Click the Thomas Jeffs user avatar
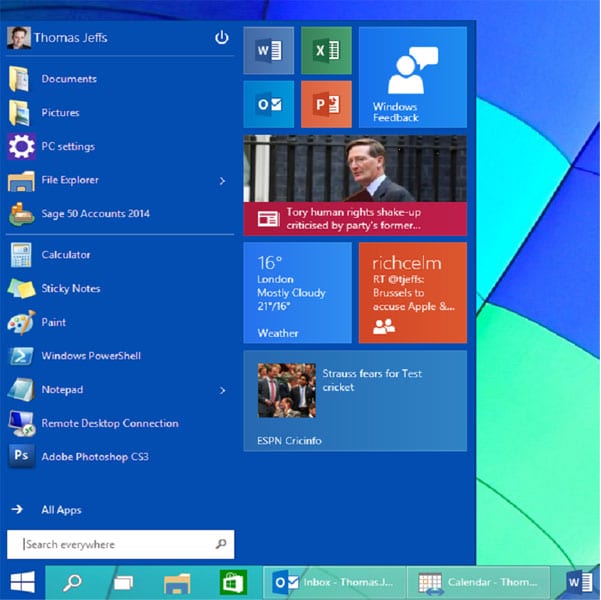 click(19, 38)
